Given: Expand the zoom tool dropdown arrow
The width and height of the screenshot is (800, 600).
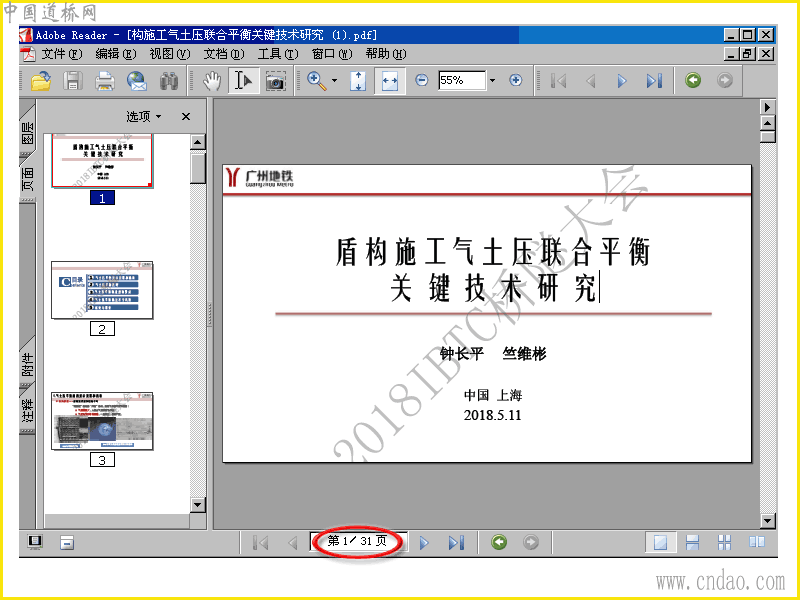Looking at the screenshot, I should point(334,81).
